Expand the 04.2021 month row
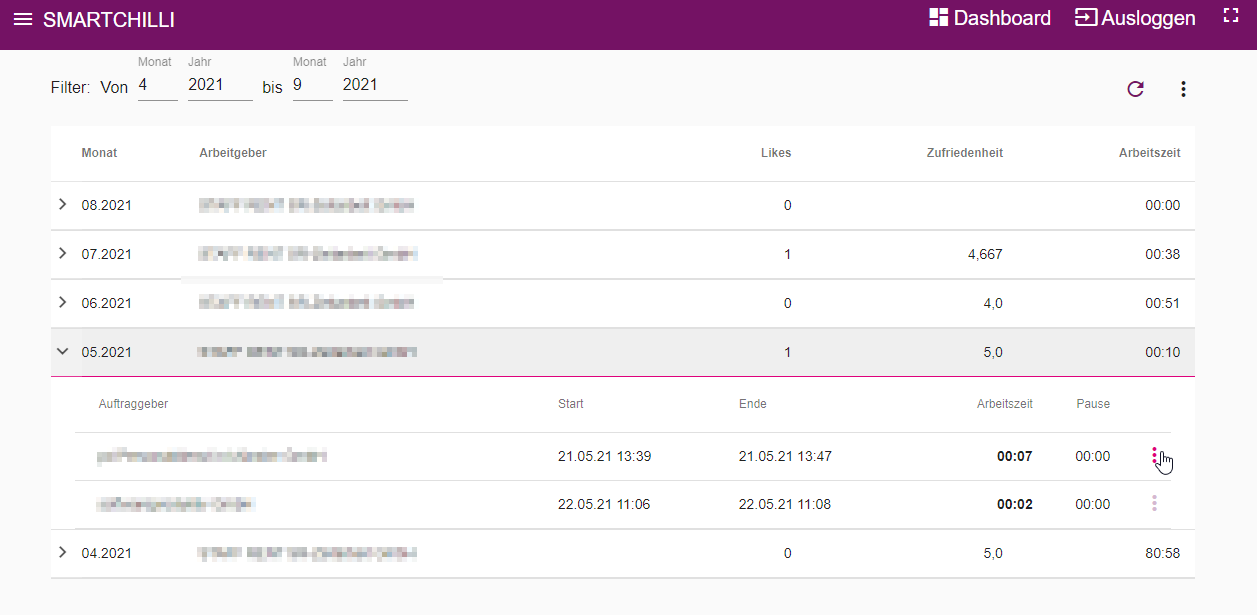Viewport: 1257px width, 615px height. point(63,552)
